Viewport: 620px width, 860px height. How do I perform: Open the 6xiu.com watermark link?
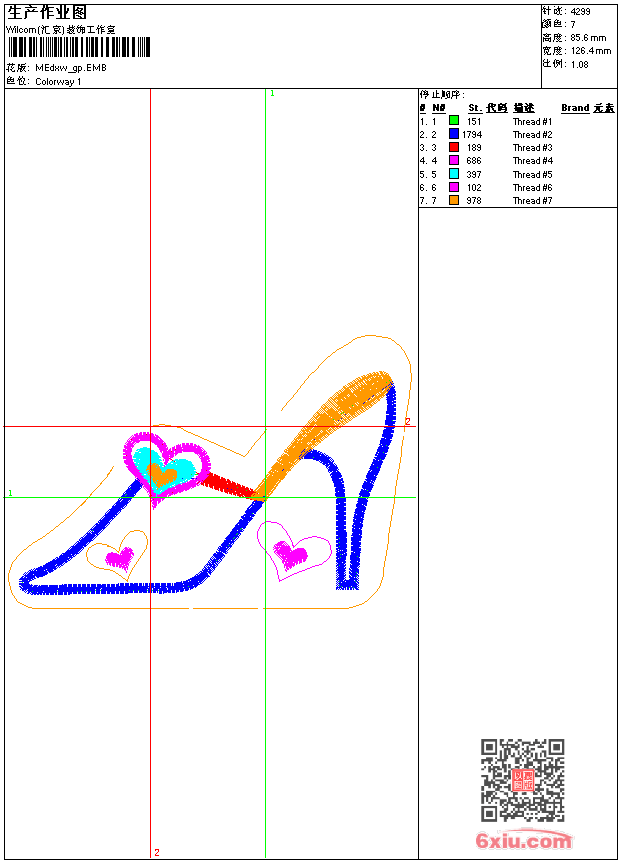[x=523, y=840]
